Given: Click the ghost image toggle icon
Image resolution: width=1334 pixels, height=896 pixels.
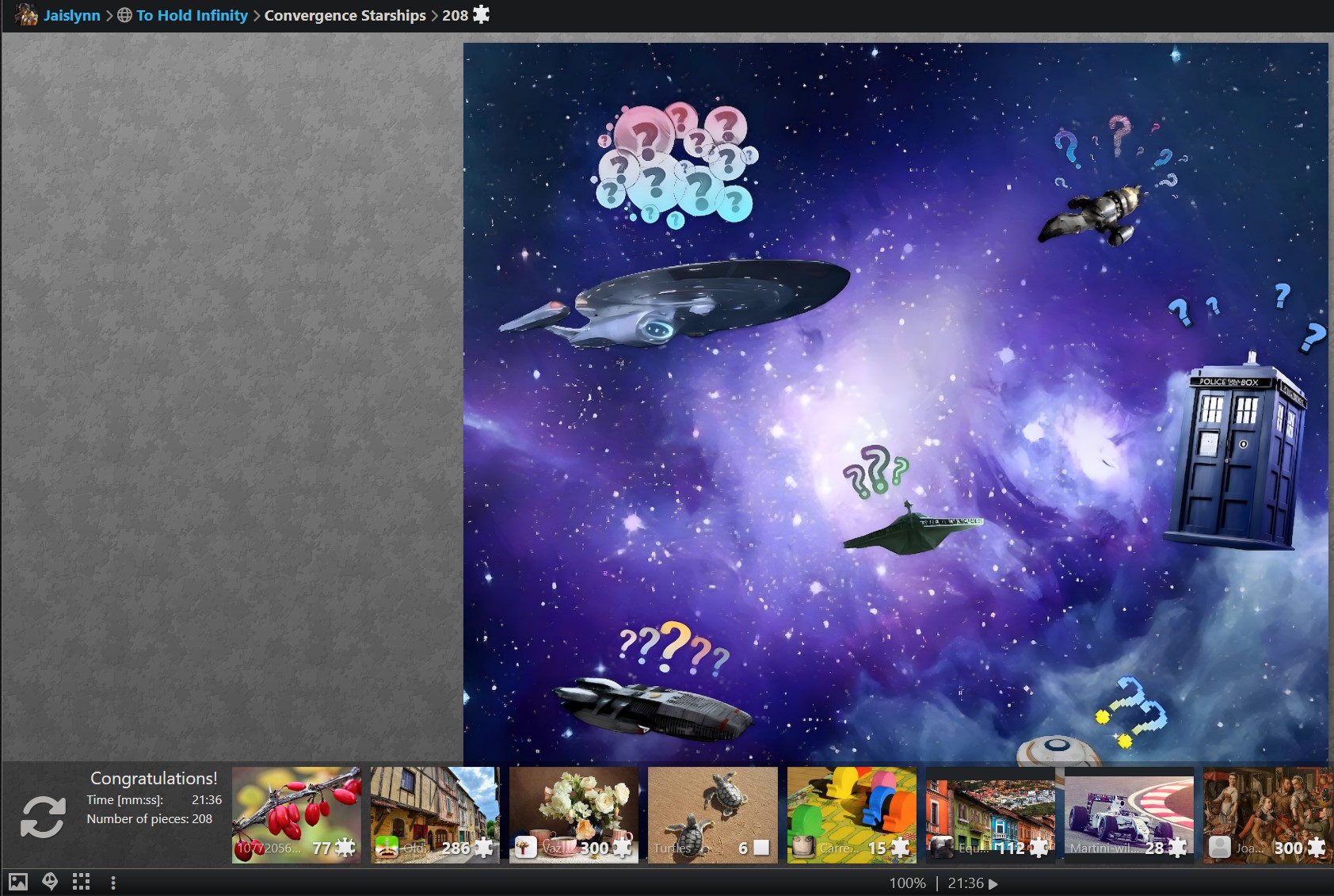Looking at the screenshot, I should click(x=50, y=882).
